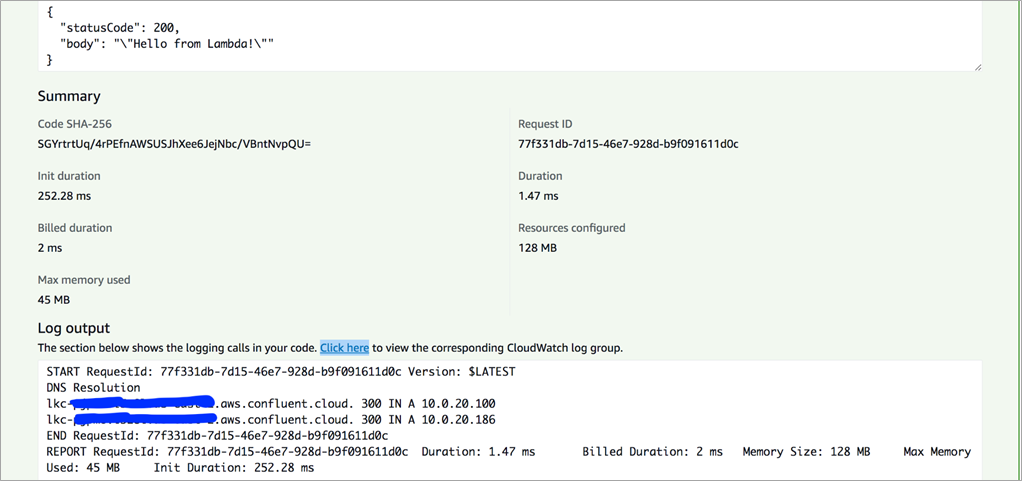Click the Billed duration 2 ms value
Viewport: 1022px width, 481px height.
(x=50, y=248)
